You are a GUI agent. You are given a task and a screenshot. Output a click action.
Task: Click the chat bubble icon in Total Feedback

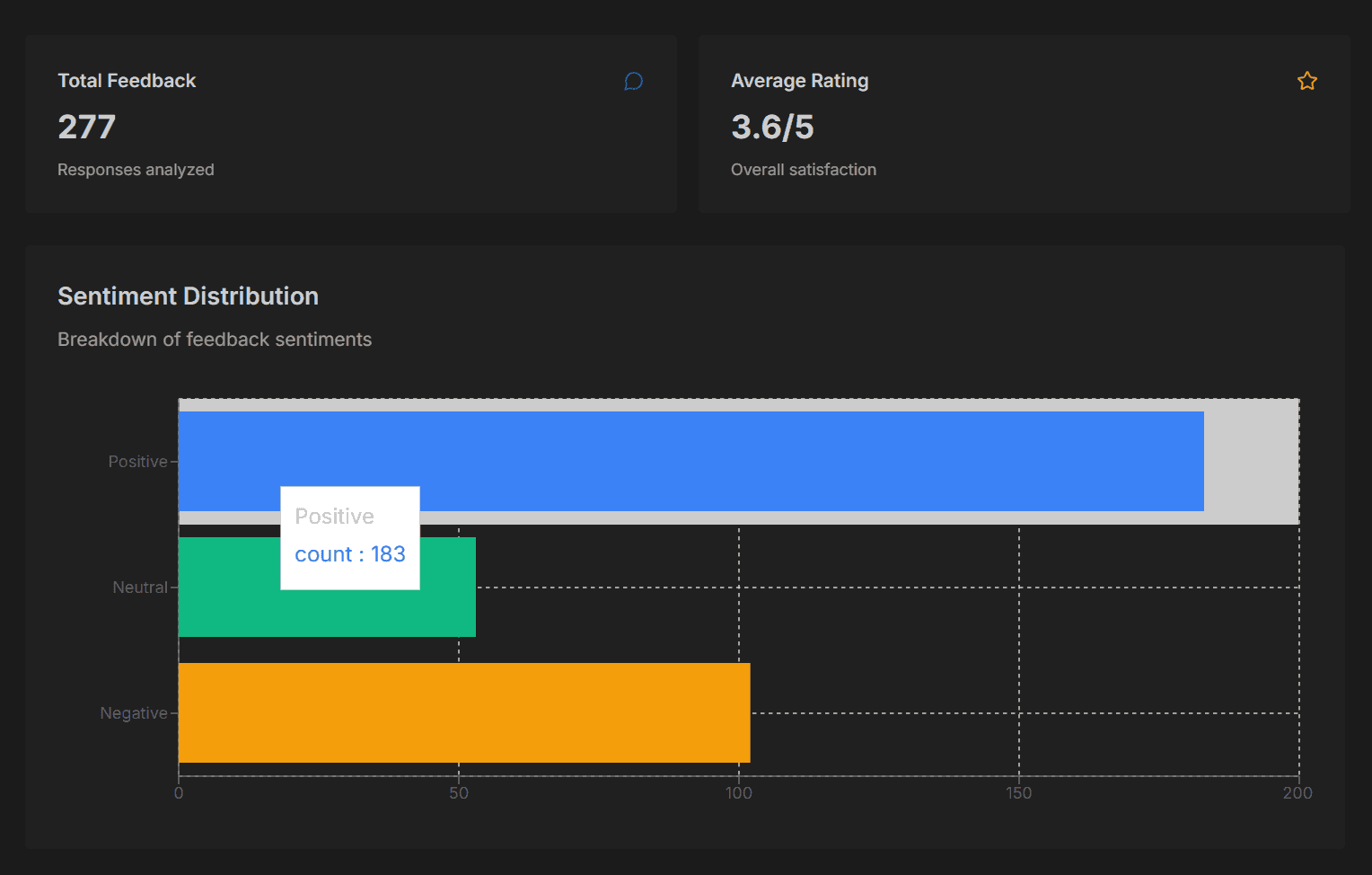(x=633, y=82)
